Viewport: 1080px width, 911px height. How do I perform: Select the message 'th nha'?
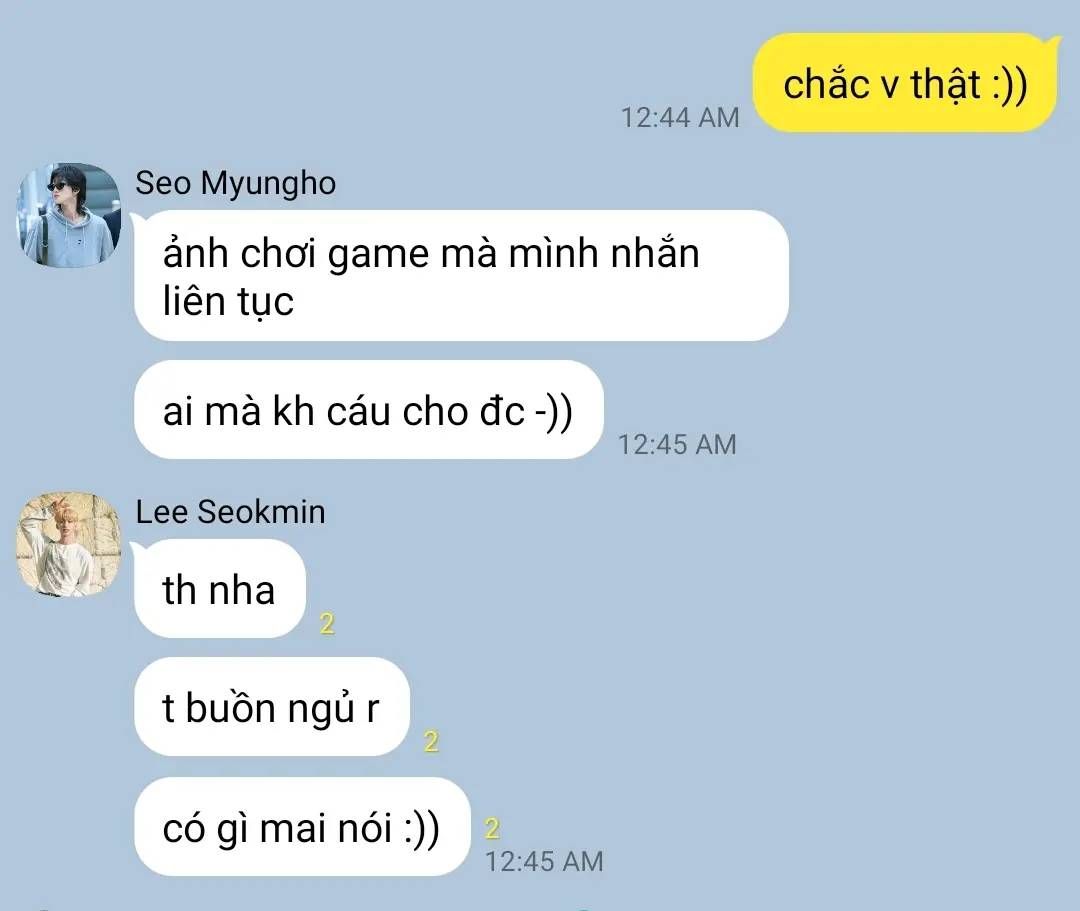click(220, 589)
